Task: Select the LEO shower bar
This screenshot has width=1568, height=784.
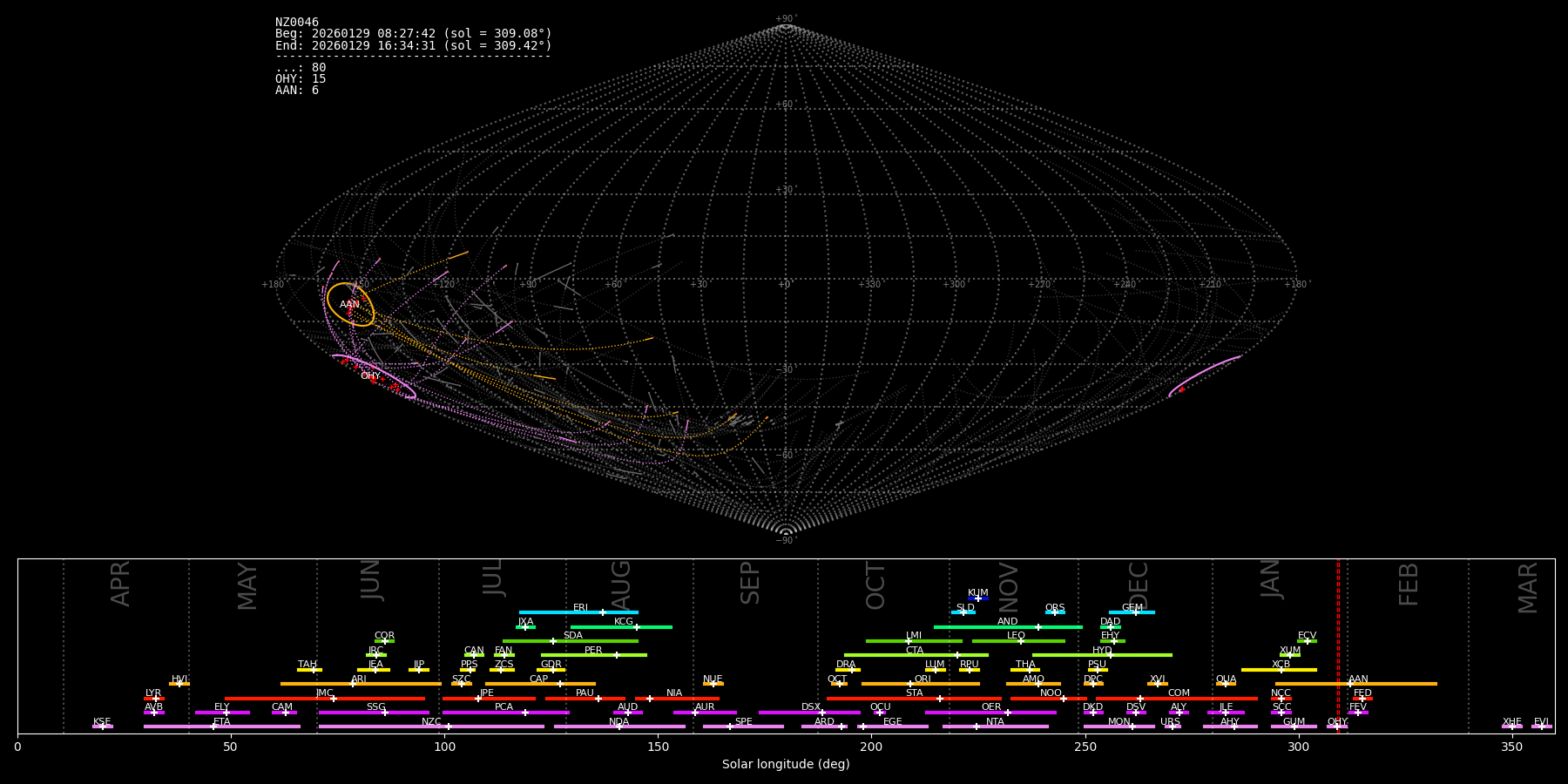Action: (1018, 641)
